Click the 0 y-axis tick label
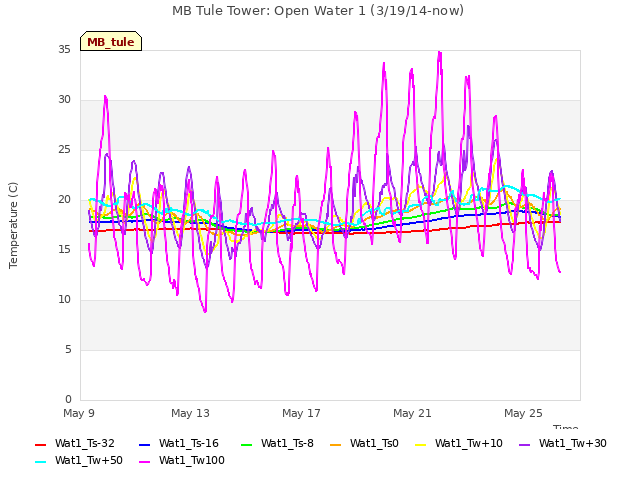 point(68,399)
